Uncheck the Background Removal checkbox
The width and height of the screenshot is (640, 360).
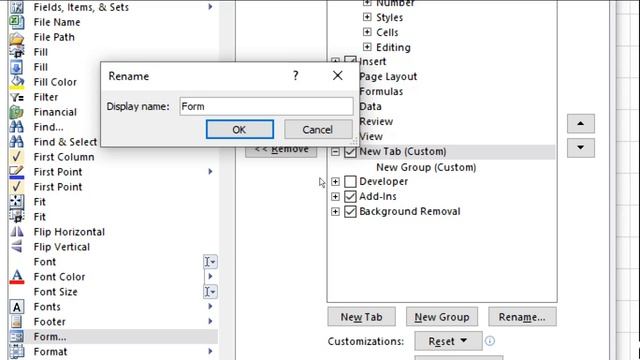(350, 211)
